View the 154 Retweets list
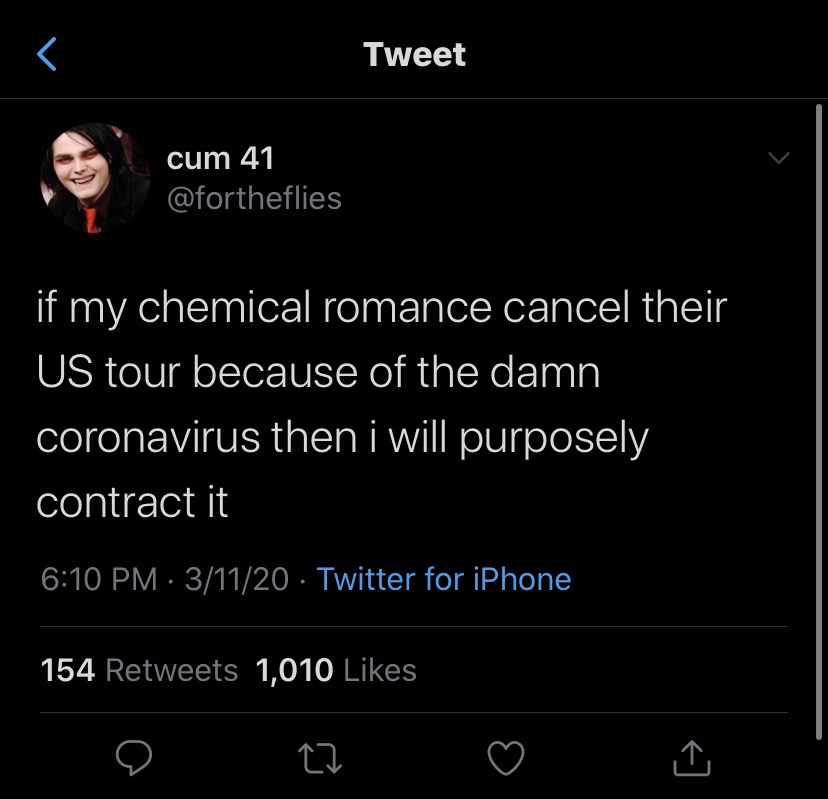Viewport: 828px width, 799px height. (139, 670)
